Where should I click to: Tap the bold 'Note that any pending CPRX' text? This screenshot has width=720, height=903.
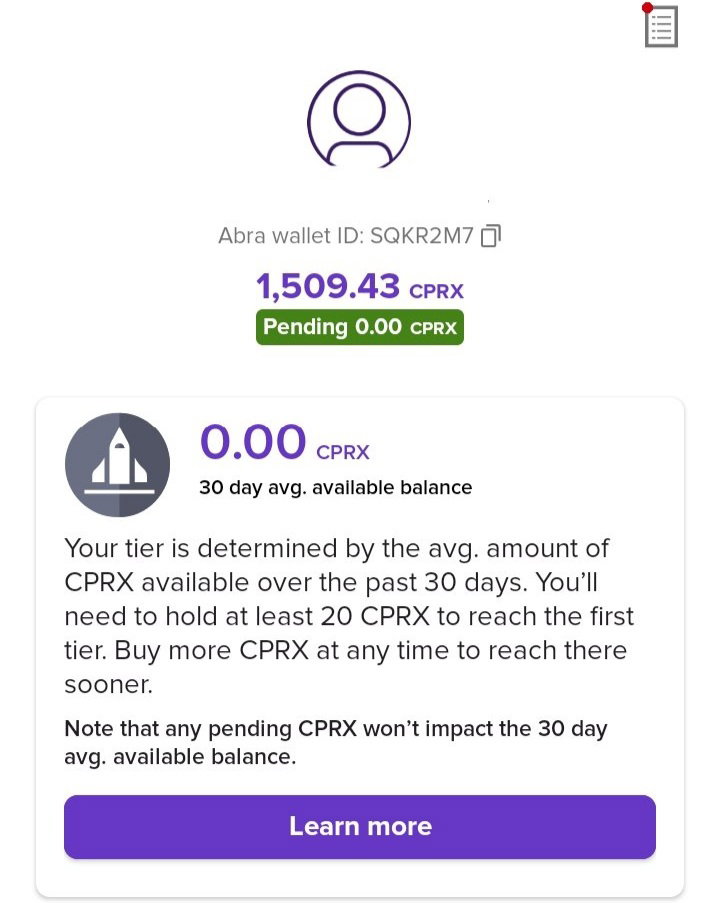(210, 729)
